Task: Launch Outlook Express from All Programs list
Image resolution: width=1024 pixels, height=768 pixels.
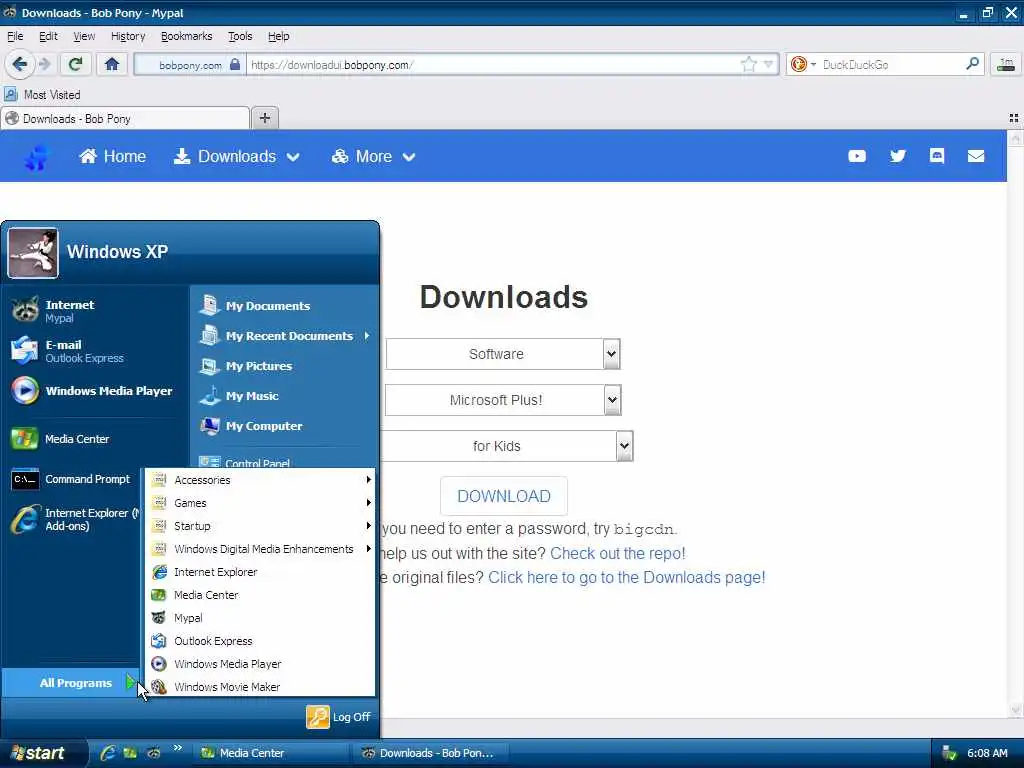Action: tap(261, 641)
